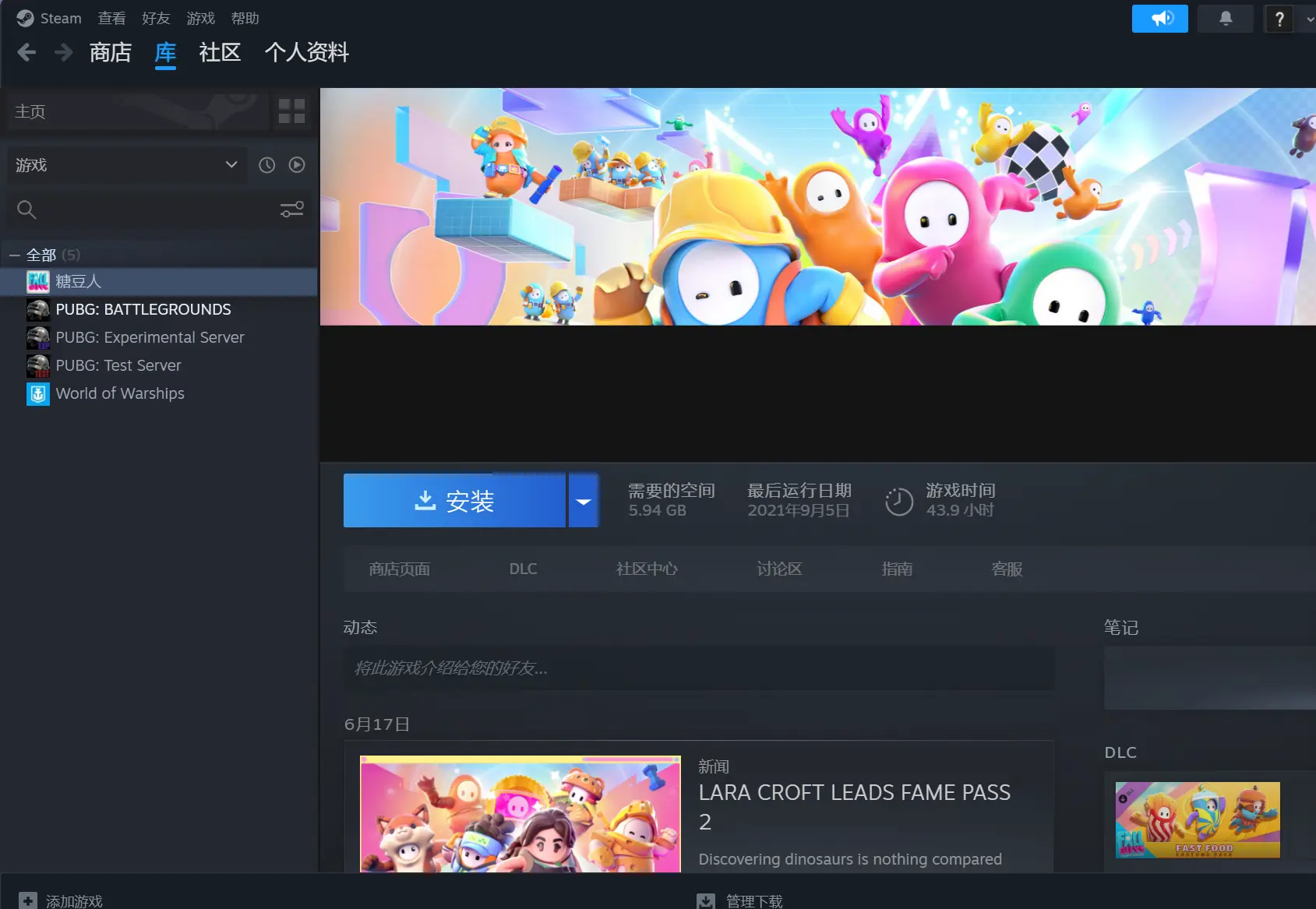Open the install options dropdown arrow

[x=583, y=501]
